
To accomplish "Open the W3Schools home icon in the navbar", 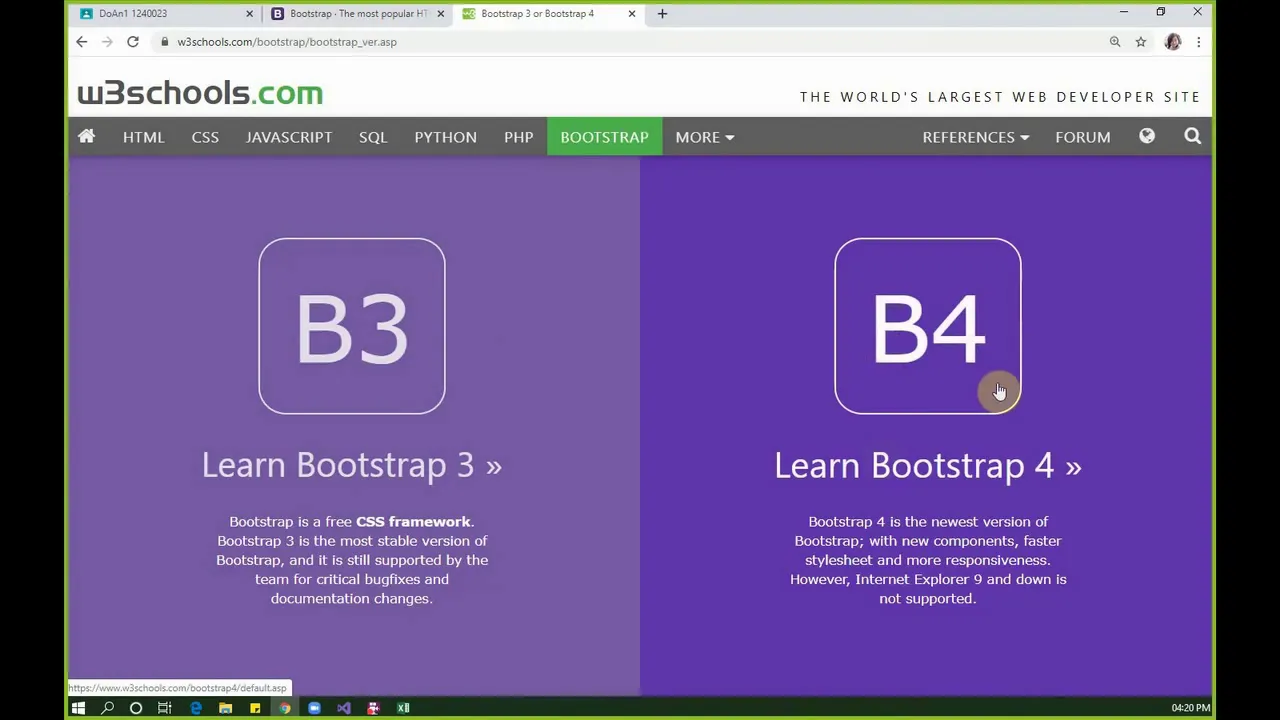I will point(86,137).
